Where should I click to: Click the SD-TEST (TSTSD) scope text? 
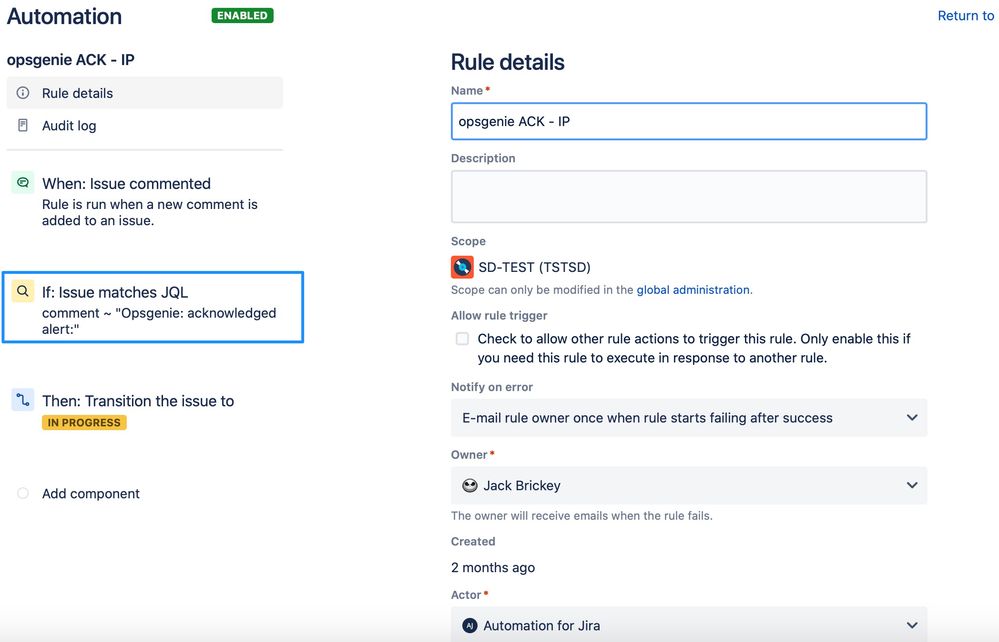[534, 267]
